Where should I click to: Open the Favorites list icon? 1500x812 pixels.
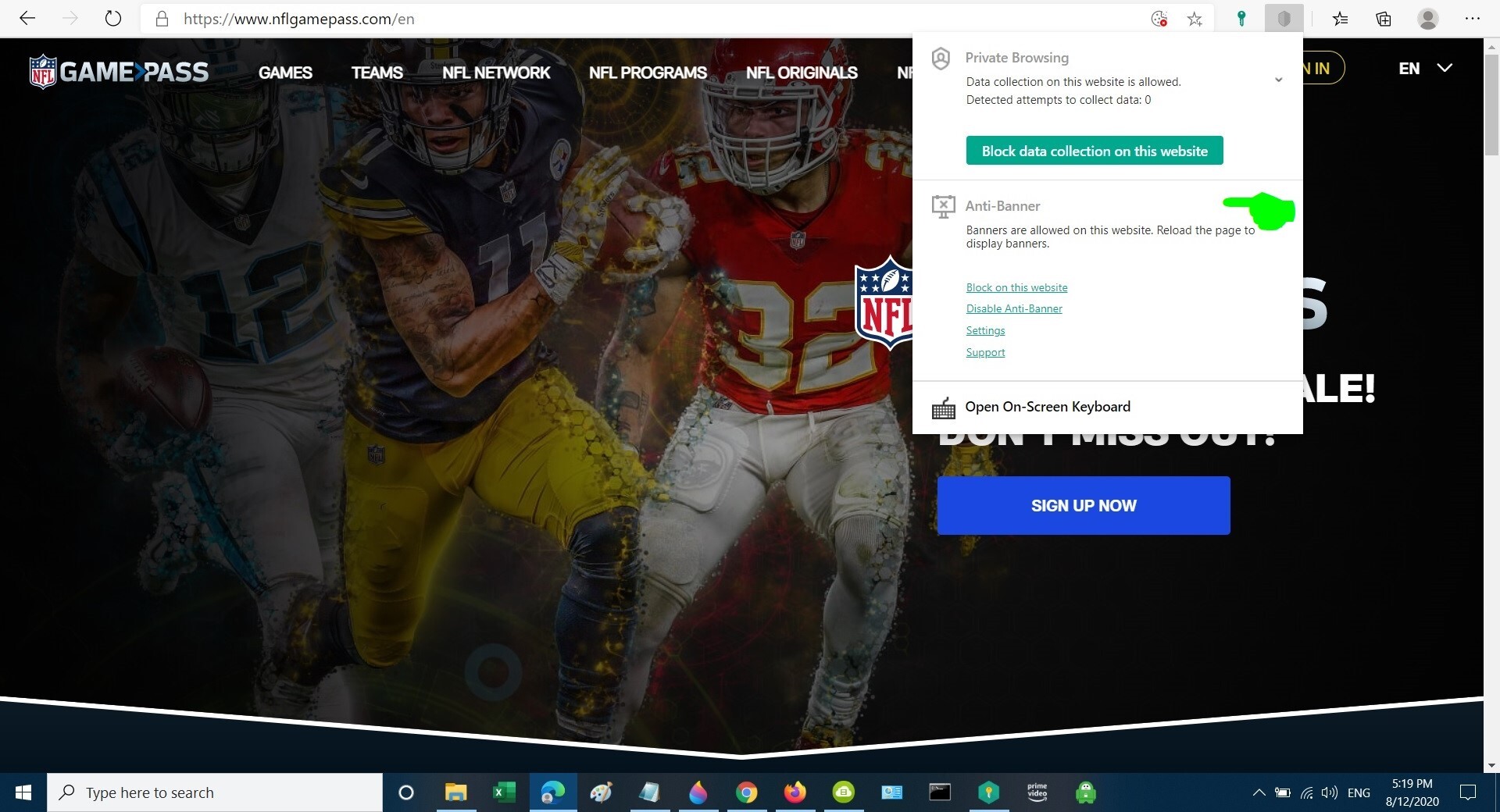pyautogui.click(x=1341, y=19)
